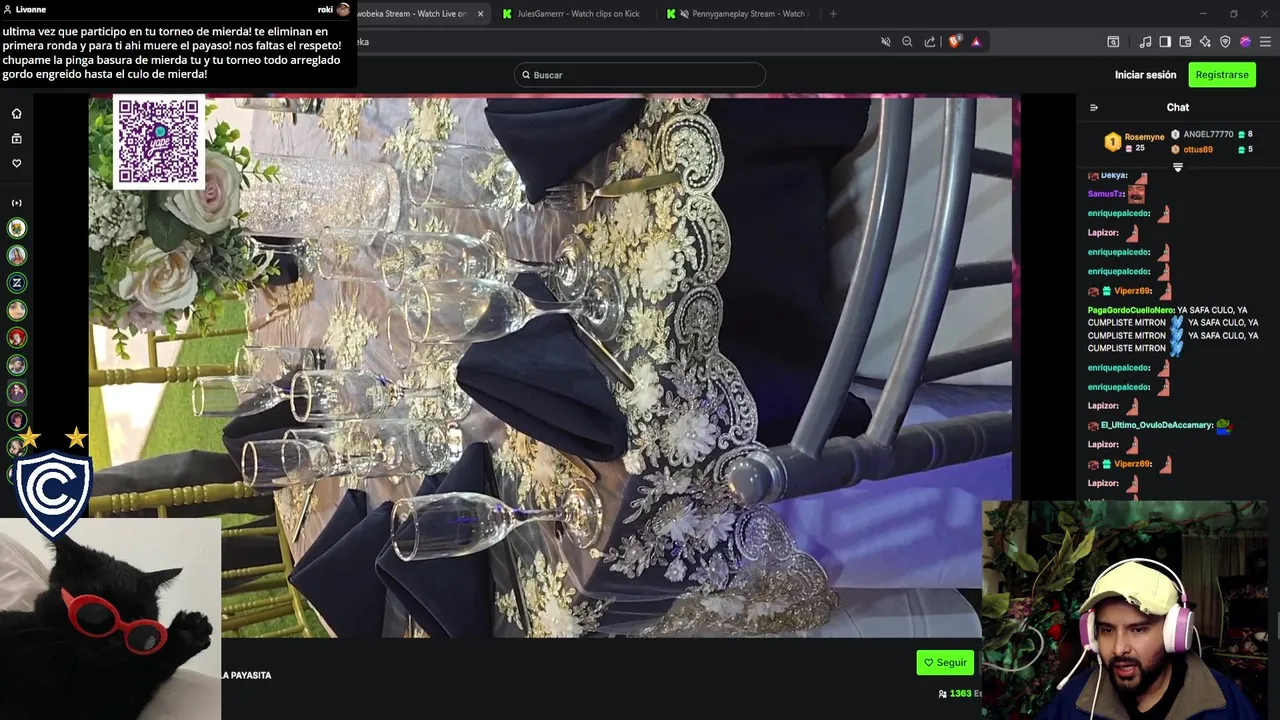The width and height of the screenshot is (1280, 720).
Task: Open Leo AI sparkle icon
Action: [1205, 42]
